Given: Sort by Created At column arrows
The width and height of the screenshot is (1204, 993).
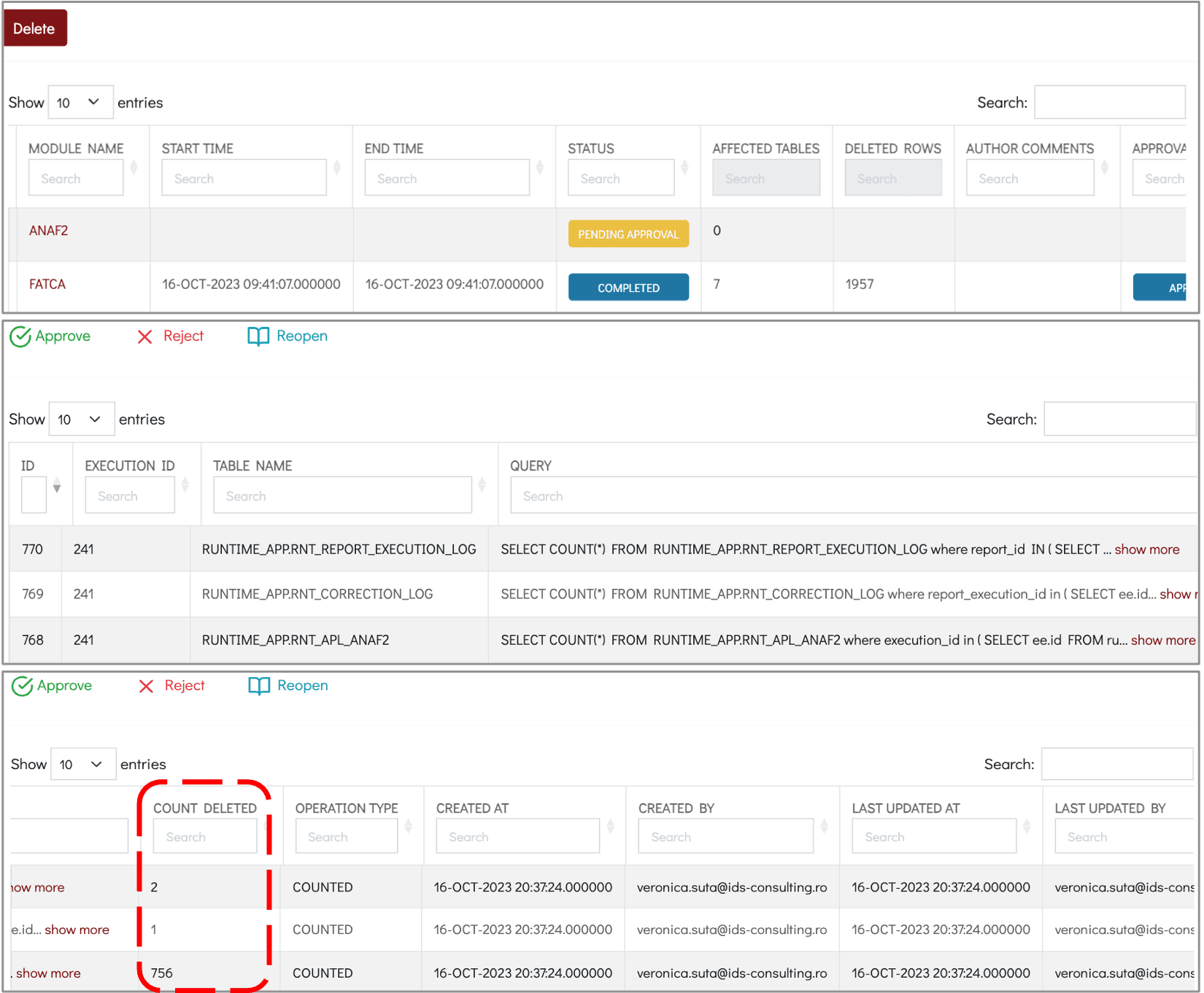Looking at the screenshot, I should tap(610, 826).
